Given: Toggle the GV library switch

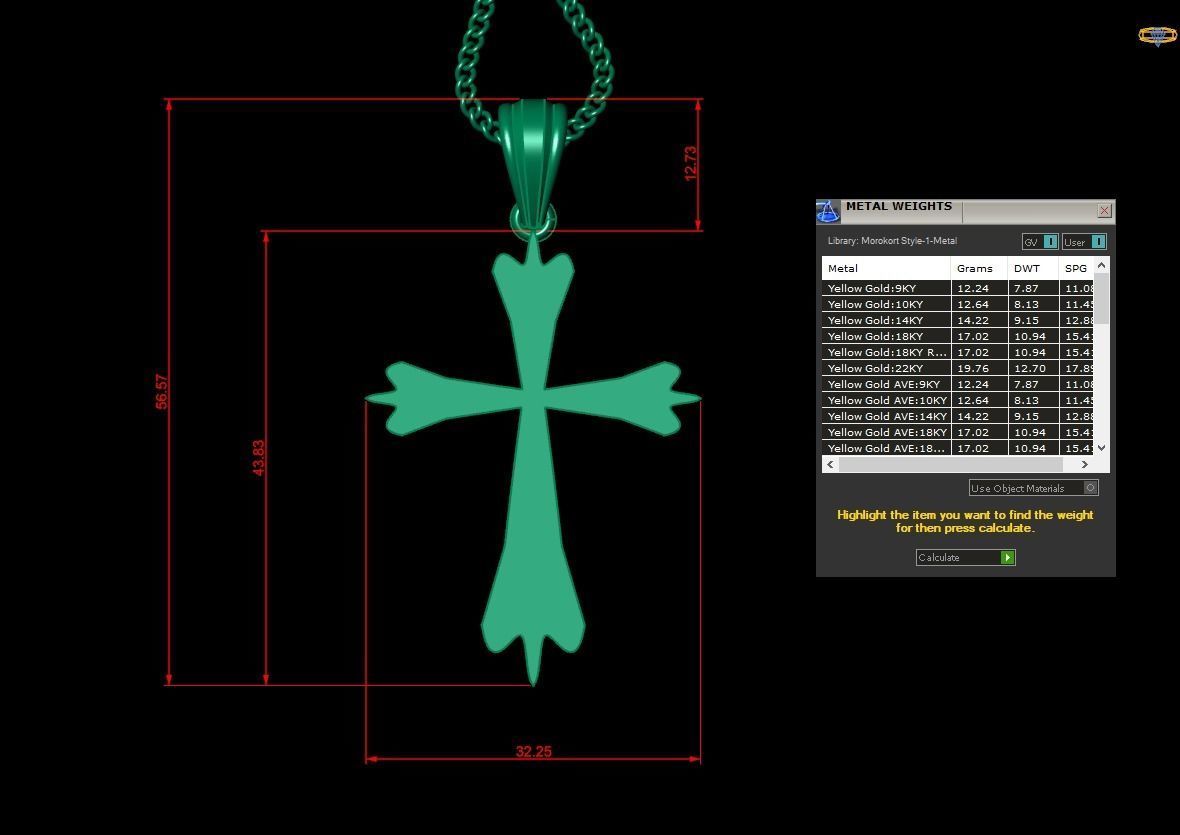Looking at the screenshot, I should tap(1040, 241).
